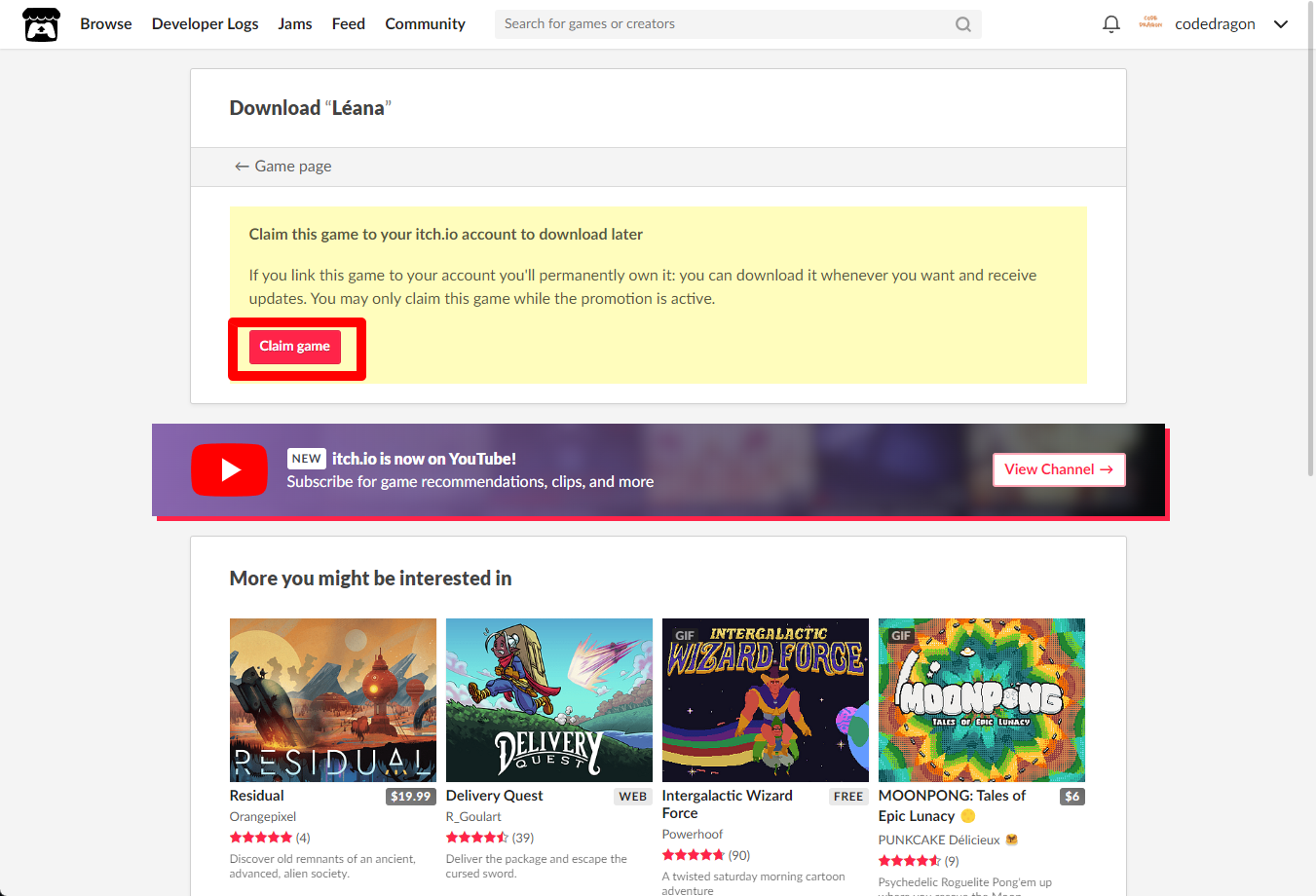Click the emoji icon after PUNKCAKE Délicieux

pyautogui.click(x=1012, y=840)
